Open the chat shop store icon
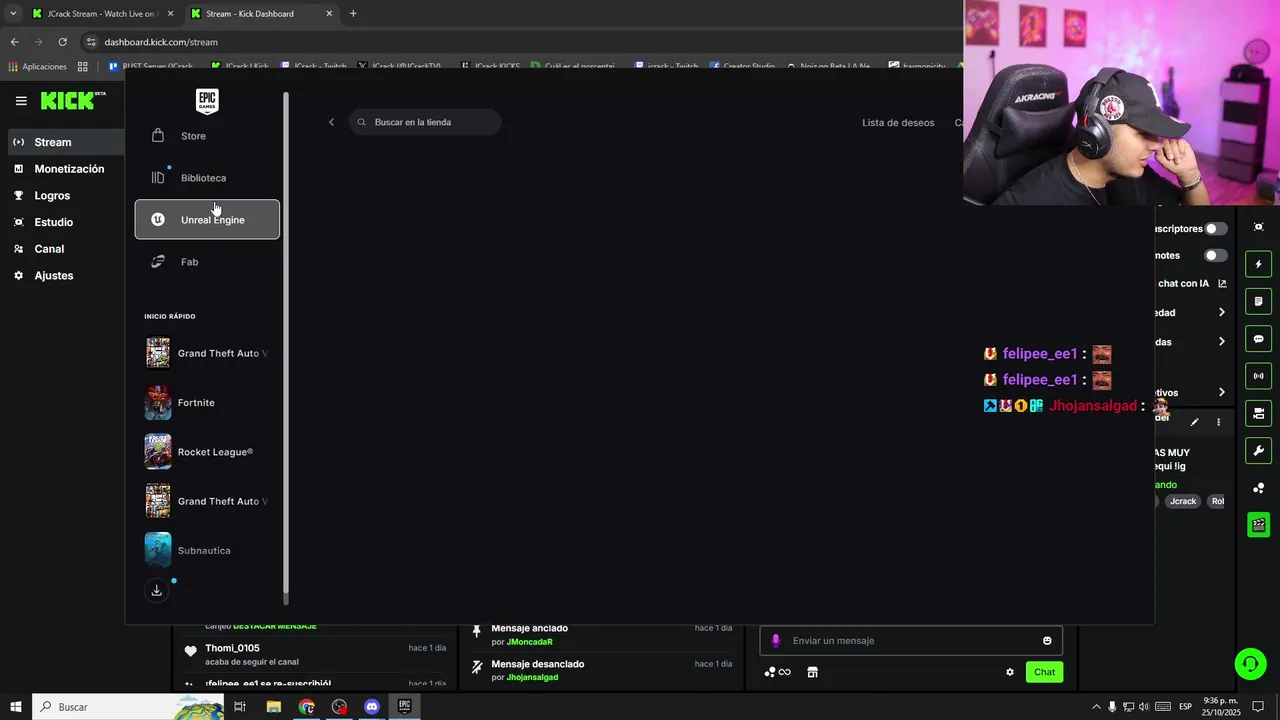The width and height of the screenshot is (1280, 720). point(812,672)
